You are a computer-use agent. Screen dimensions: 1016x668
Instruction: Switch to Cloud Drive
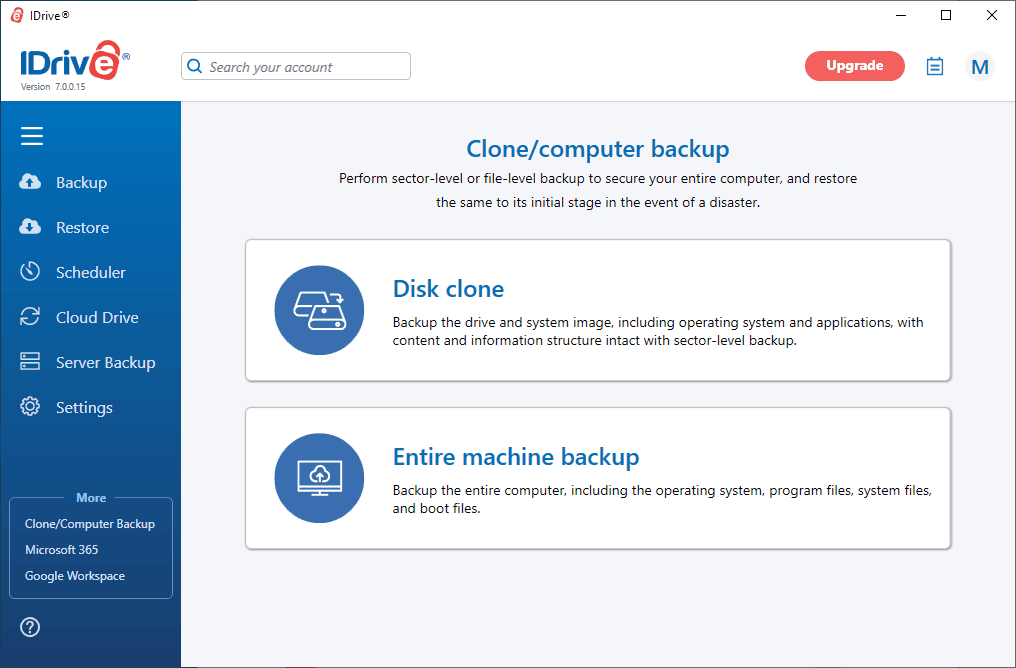(97, 317)
